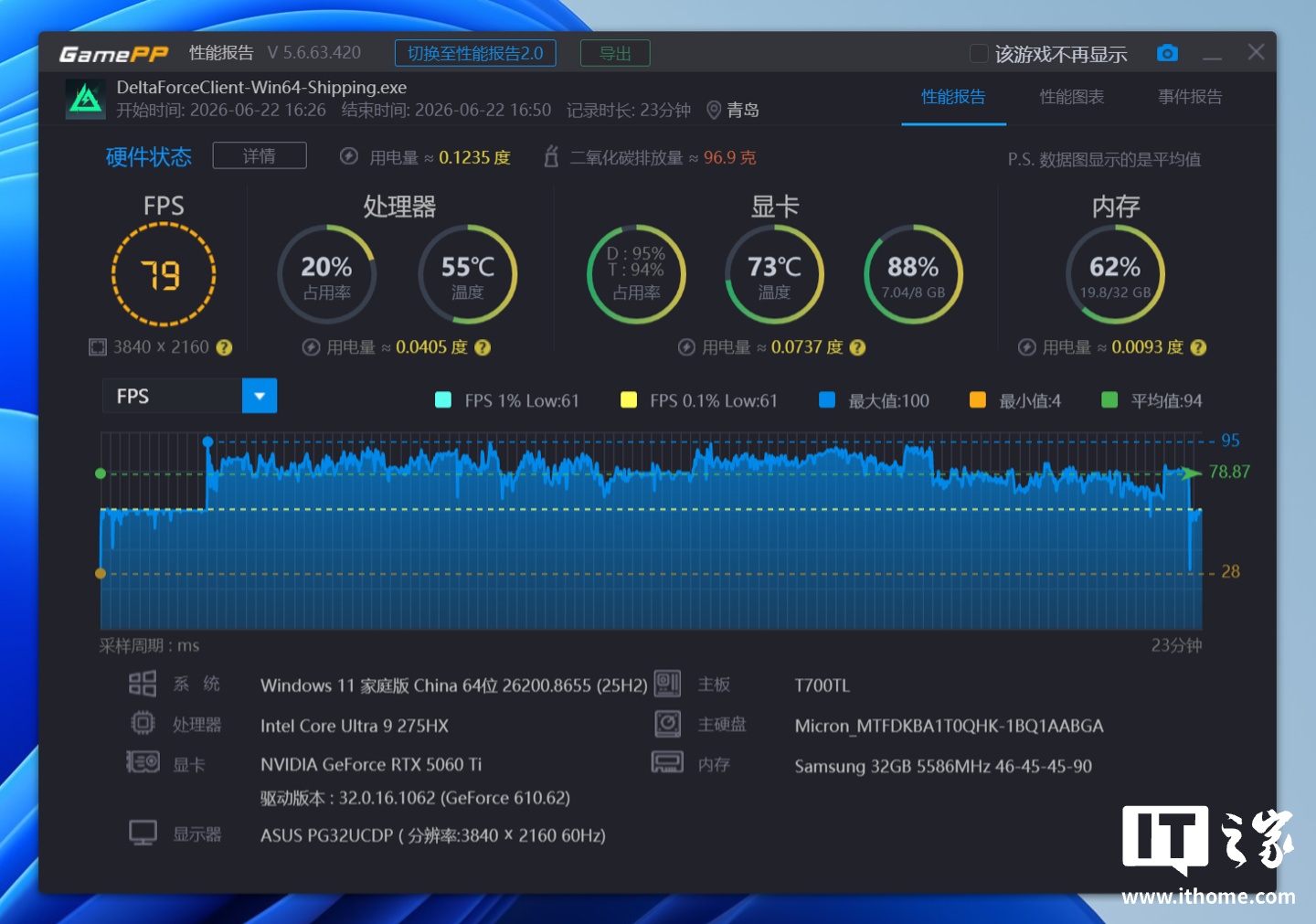Click the green 平均值 legend swatch
Image resolution: width=1316 pixels, height=924 pixels.
coord(1109,399)
